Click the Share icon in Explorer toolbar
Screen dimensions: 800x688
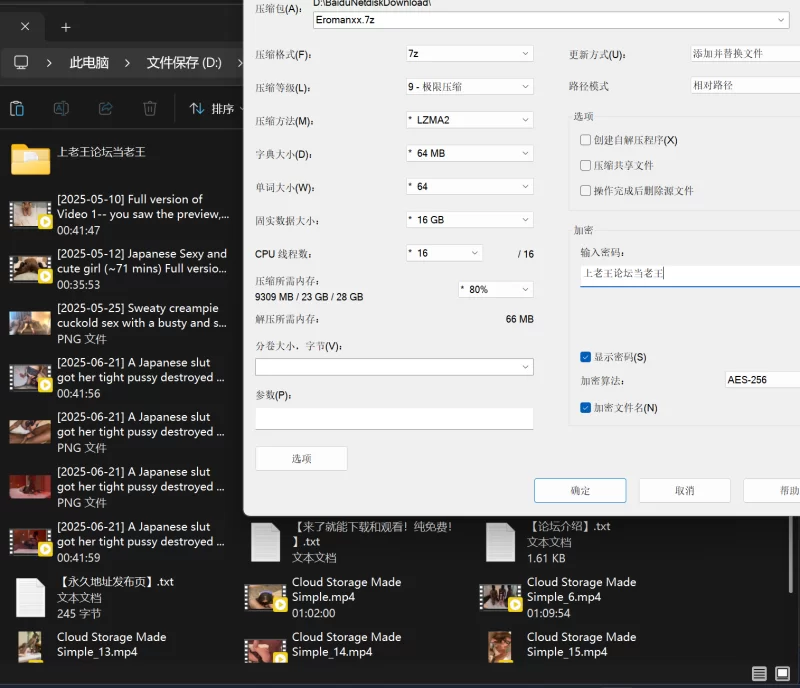(105, 108)
